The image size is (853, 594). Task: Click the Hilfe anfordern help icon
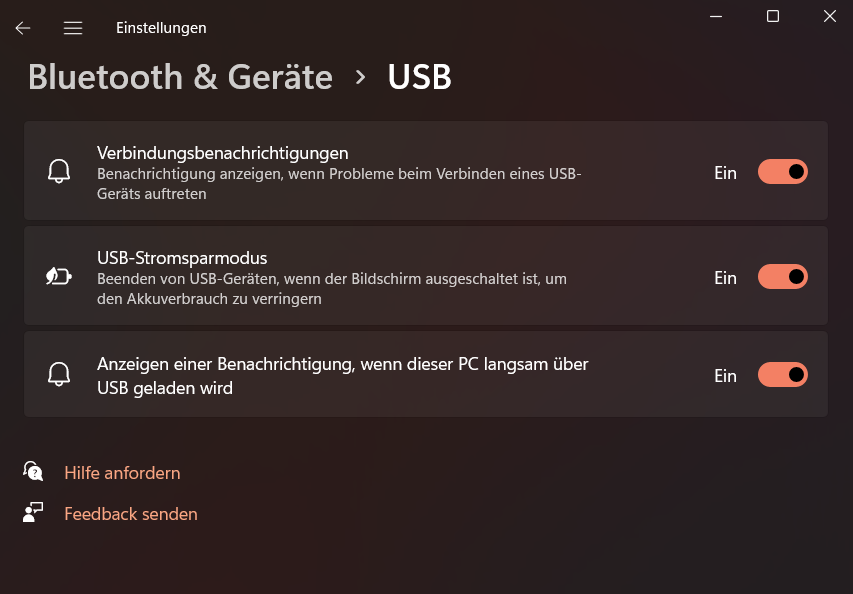click(x=34, y=472)
